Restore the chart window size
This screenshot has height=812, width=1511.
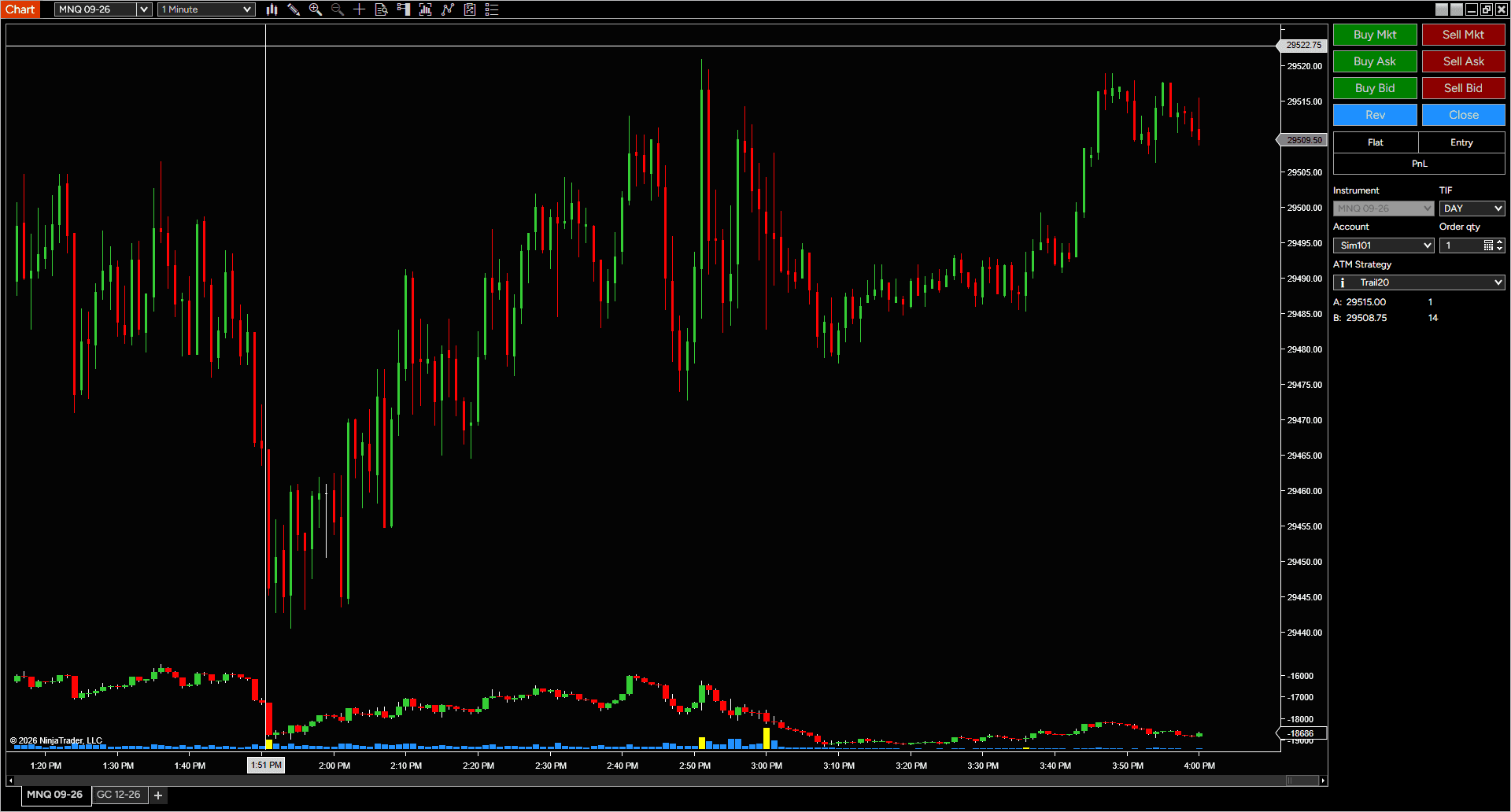(x=1487, y=9)
